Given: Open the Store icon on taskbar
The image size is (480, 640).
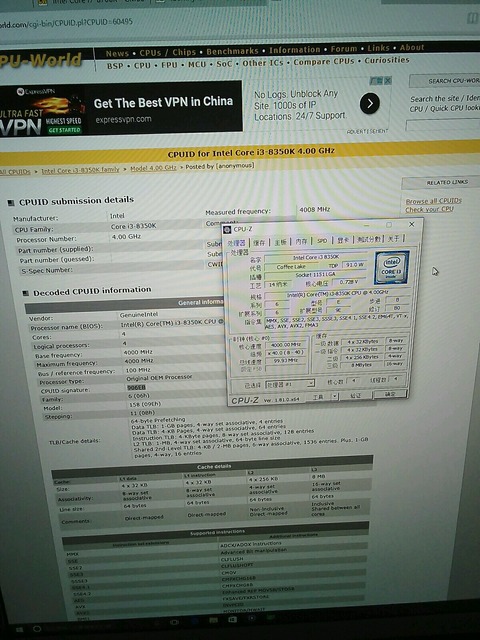Looking at the screenshot, I should coord(232,620).
